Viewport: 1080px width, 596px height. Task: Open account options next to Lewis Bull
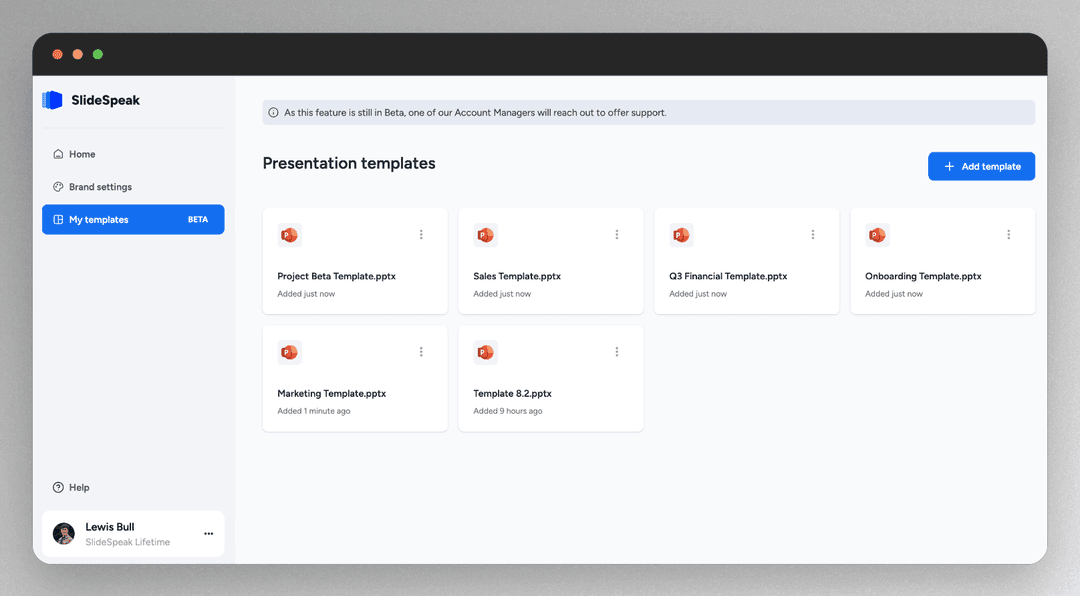[208, 534]
